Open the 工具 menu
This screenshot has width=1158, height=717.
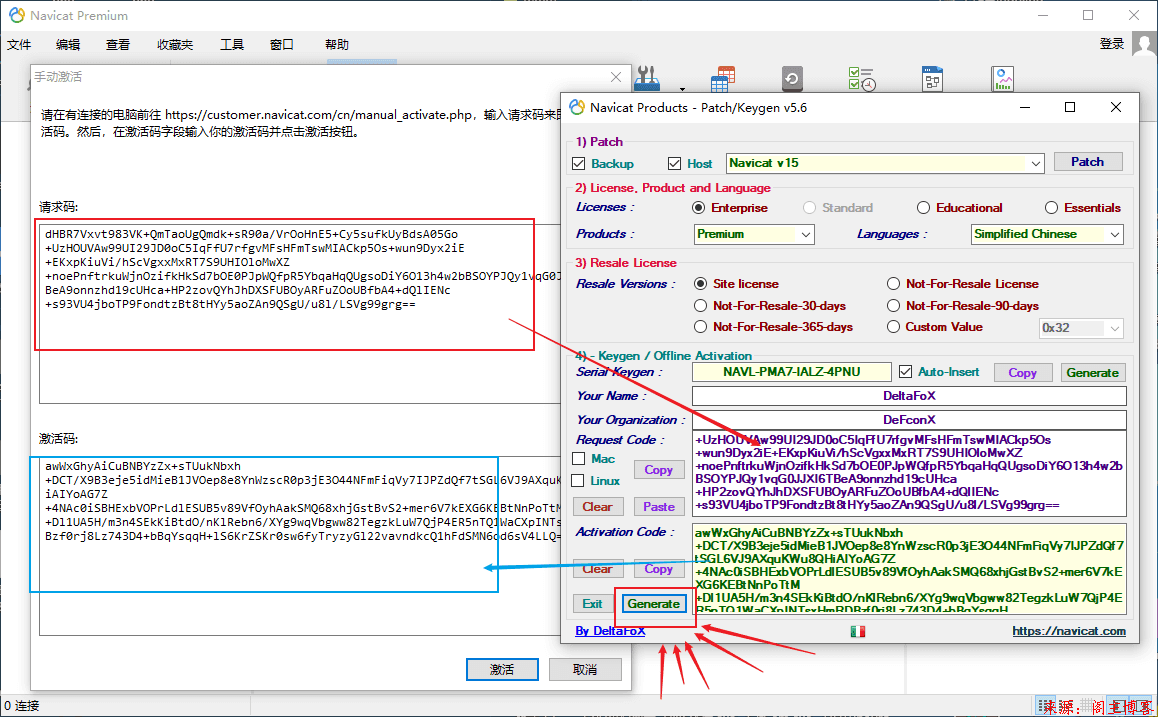pos(232,45)
